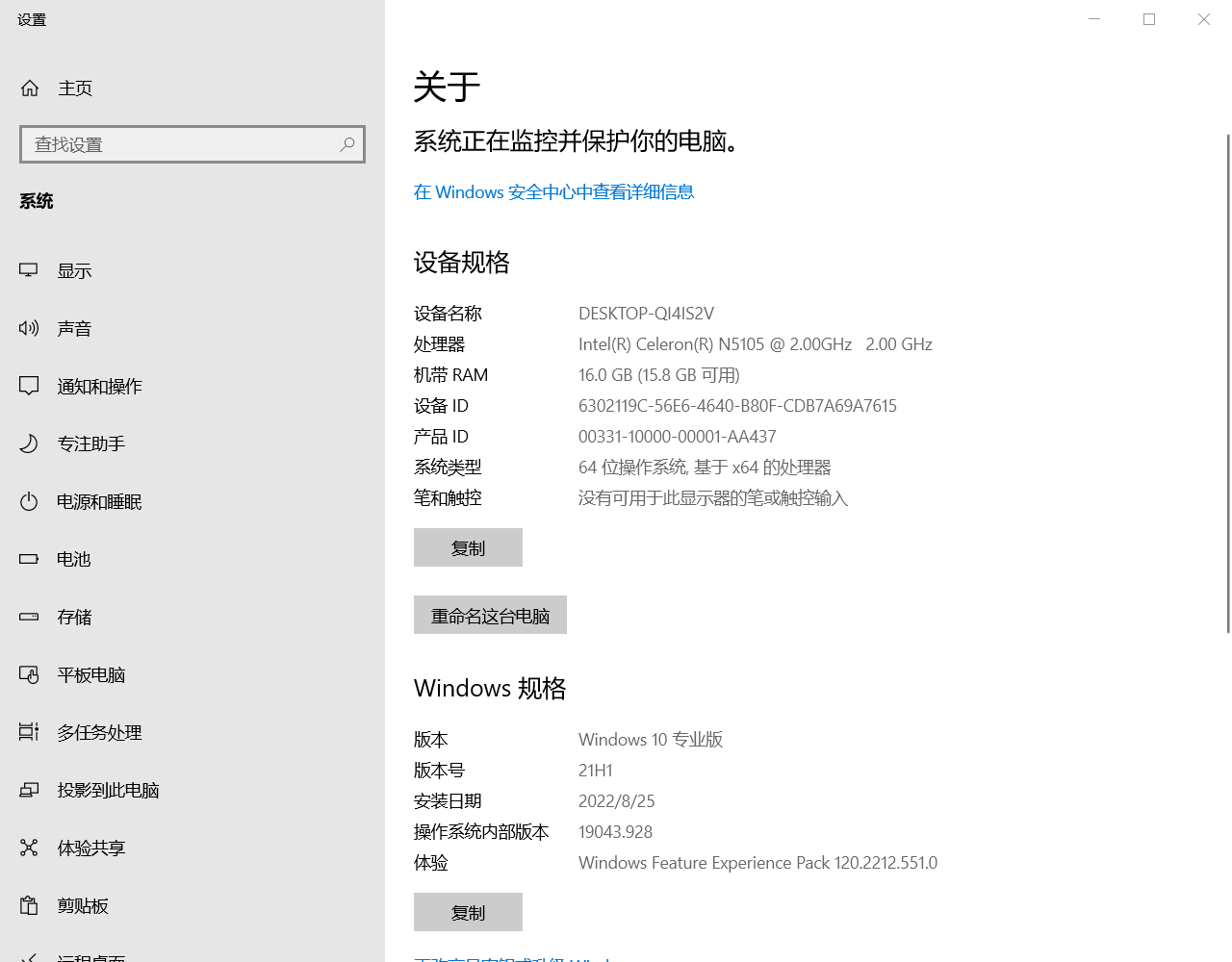Screen dimensions: 1232x962
Task: Open 显示 settings page
Action: [192, 270]
